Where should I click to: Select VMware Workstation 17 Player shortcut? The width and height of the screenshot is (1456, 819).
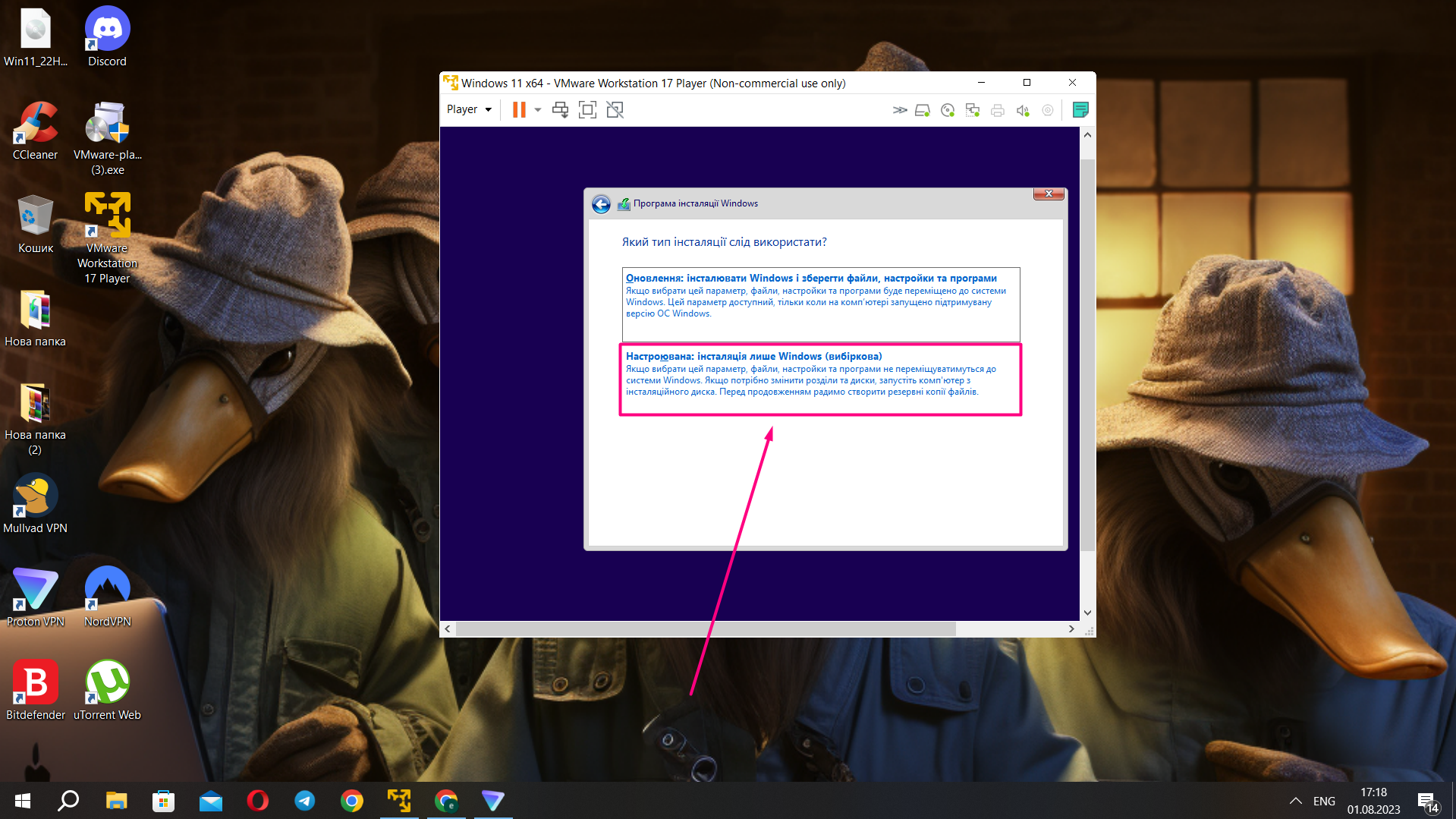click(107, 238)
